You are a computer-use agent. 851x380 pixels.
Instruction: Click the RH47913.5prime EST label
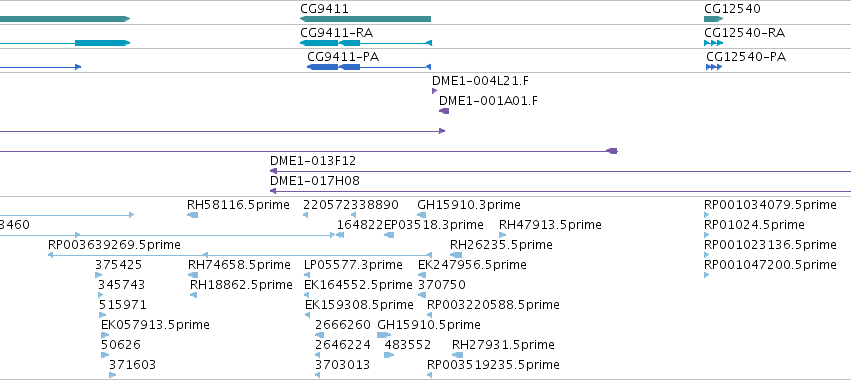(x=550, y=225)
